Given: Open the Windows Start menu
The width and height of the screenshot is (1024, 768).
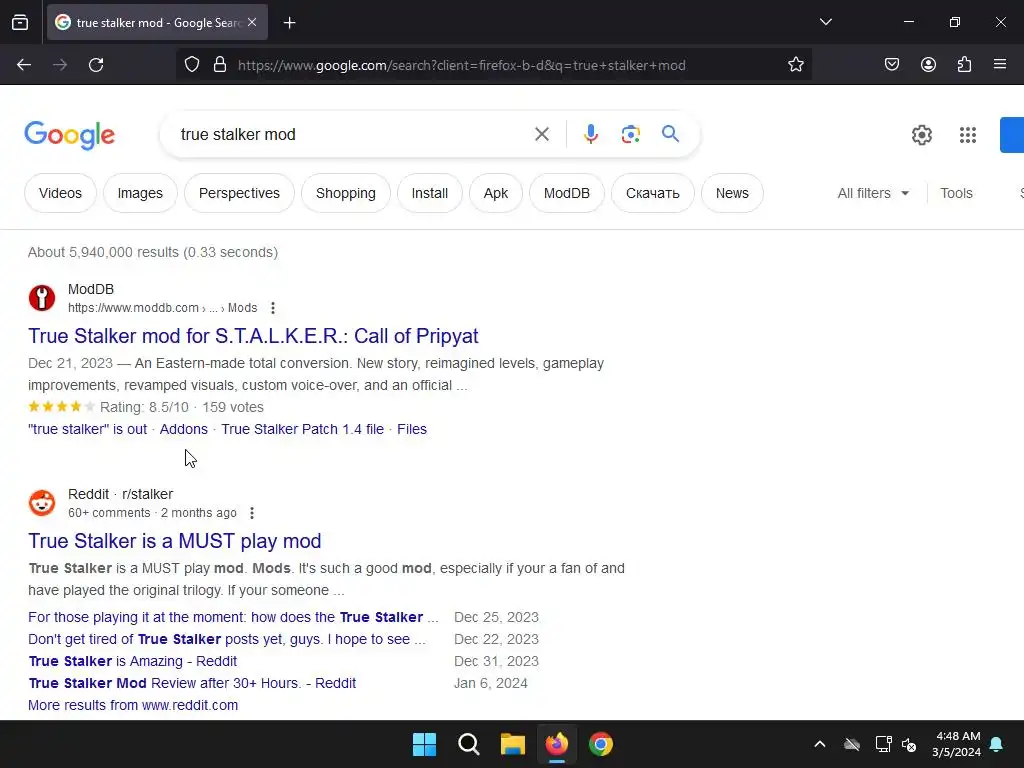Looking at the screenshot, I should click(424, 744).
